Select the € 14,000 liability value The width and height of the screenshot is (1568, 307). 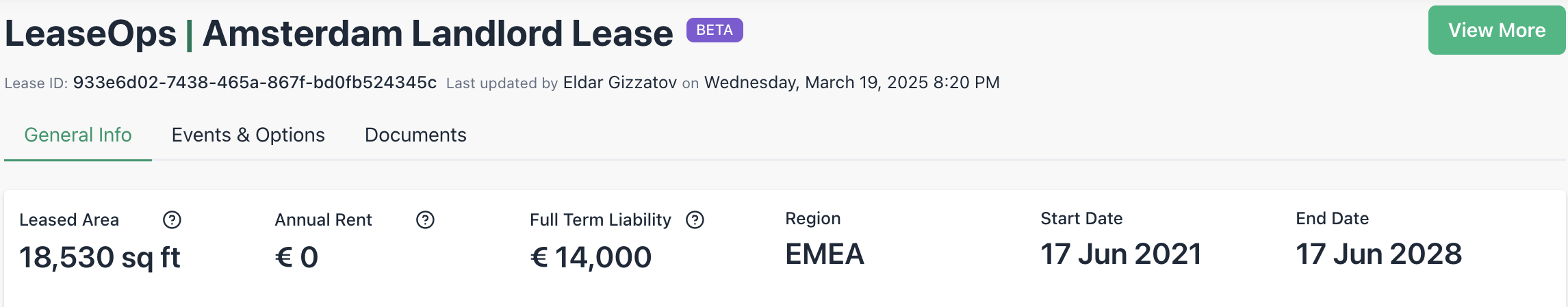click(x=591, y=257)
